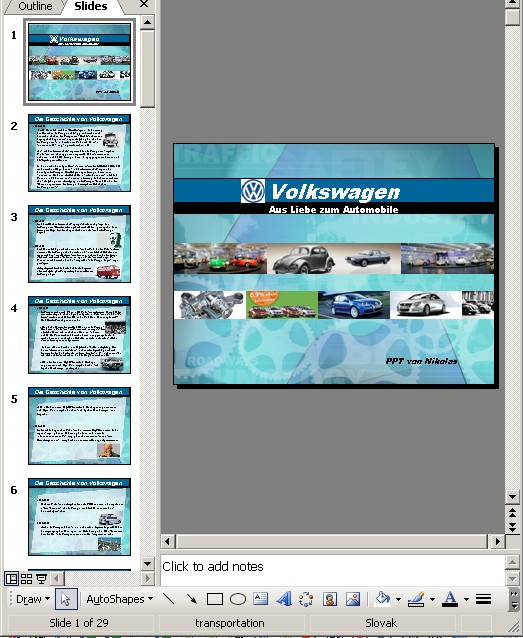Open Font Color dropdown arrow

(466, 599)
